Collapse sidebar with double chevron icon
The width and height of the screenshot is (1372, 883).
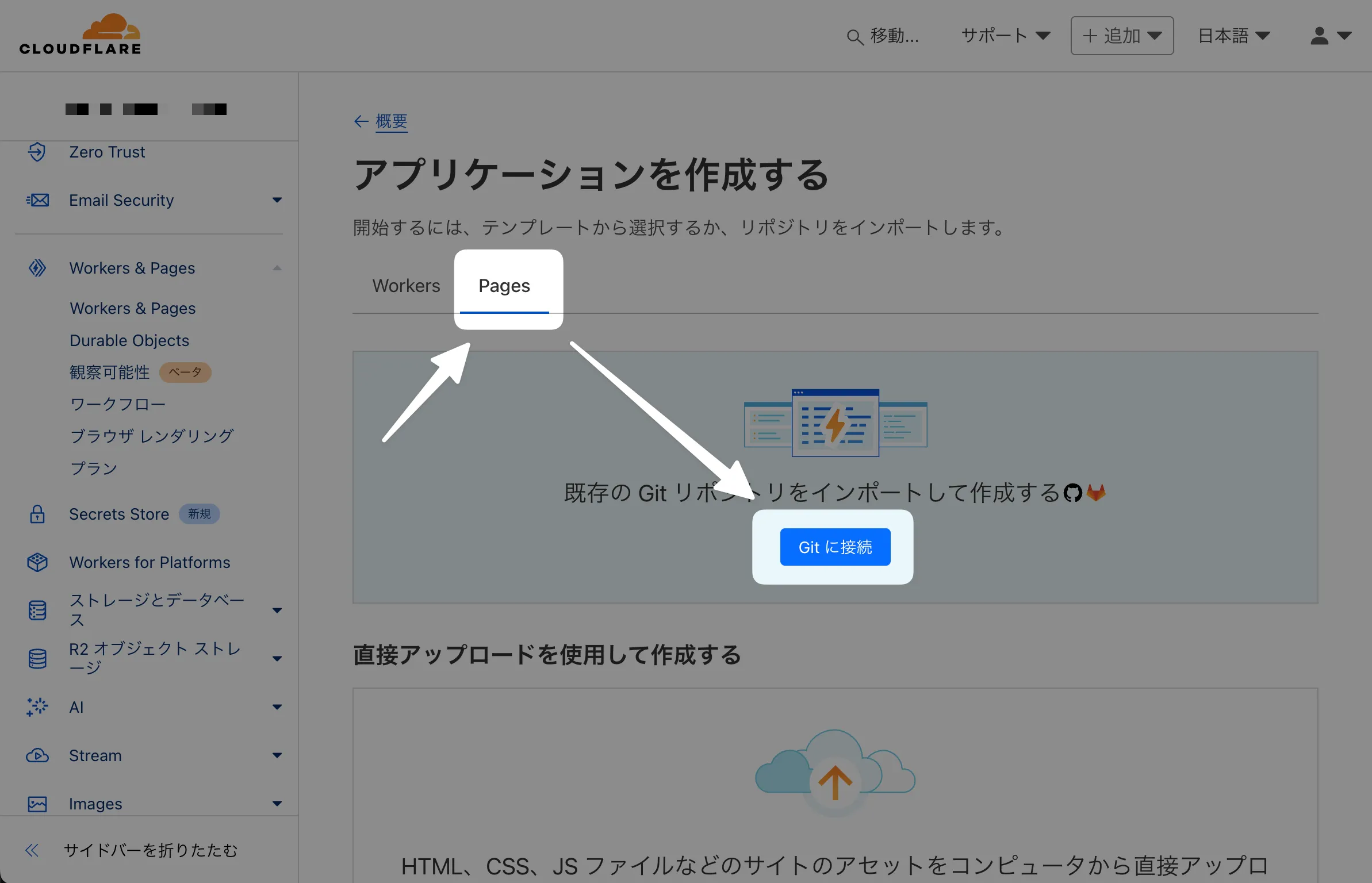coord(32,850)
